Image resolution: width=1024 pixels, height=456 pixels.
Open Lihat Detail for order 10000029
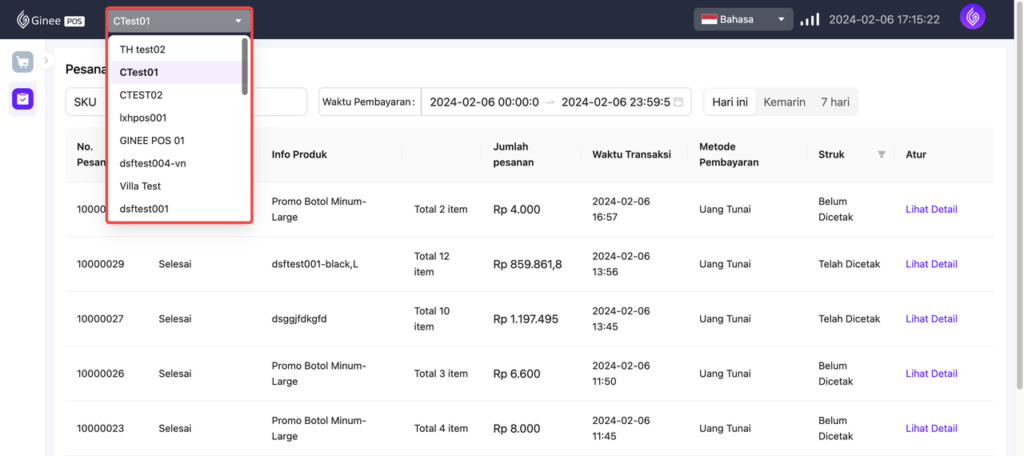[931, 264]
